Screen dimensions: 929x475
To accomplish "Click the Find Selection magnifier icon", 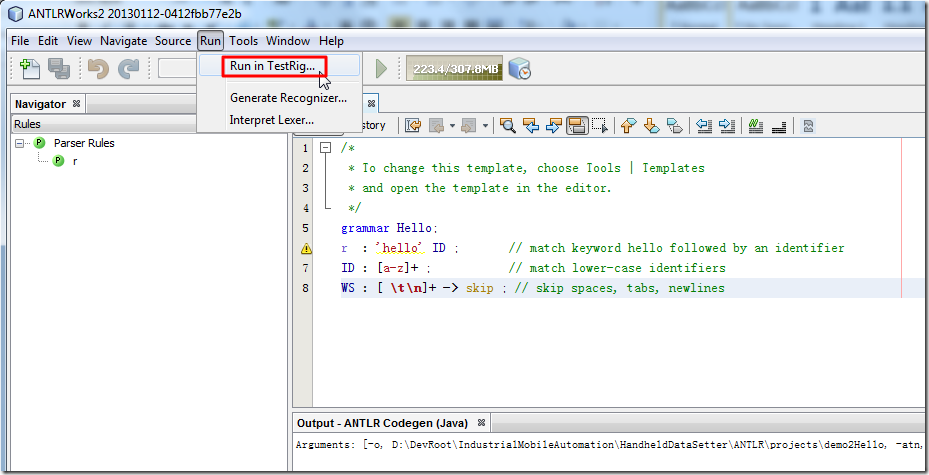I will [x=508, y=125].
